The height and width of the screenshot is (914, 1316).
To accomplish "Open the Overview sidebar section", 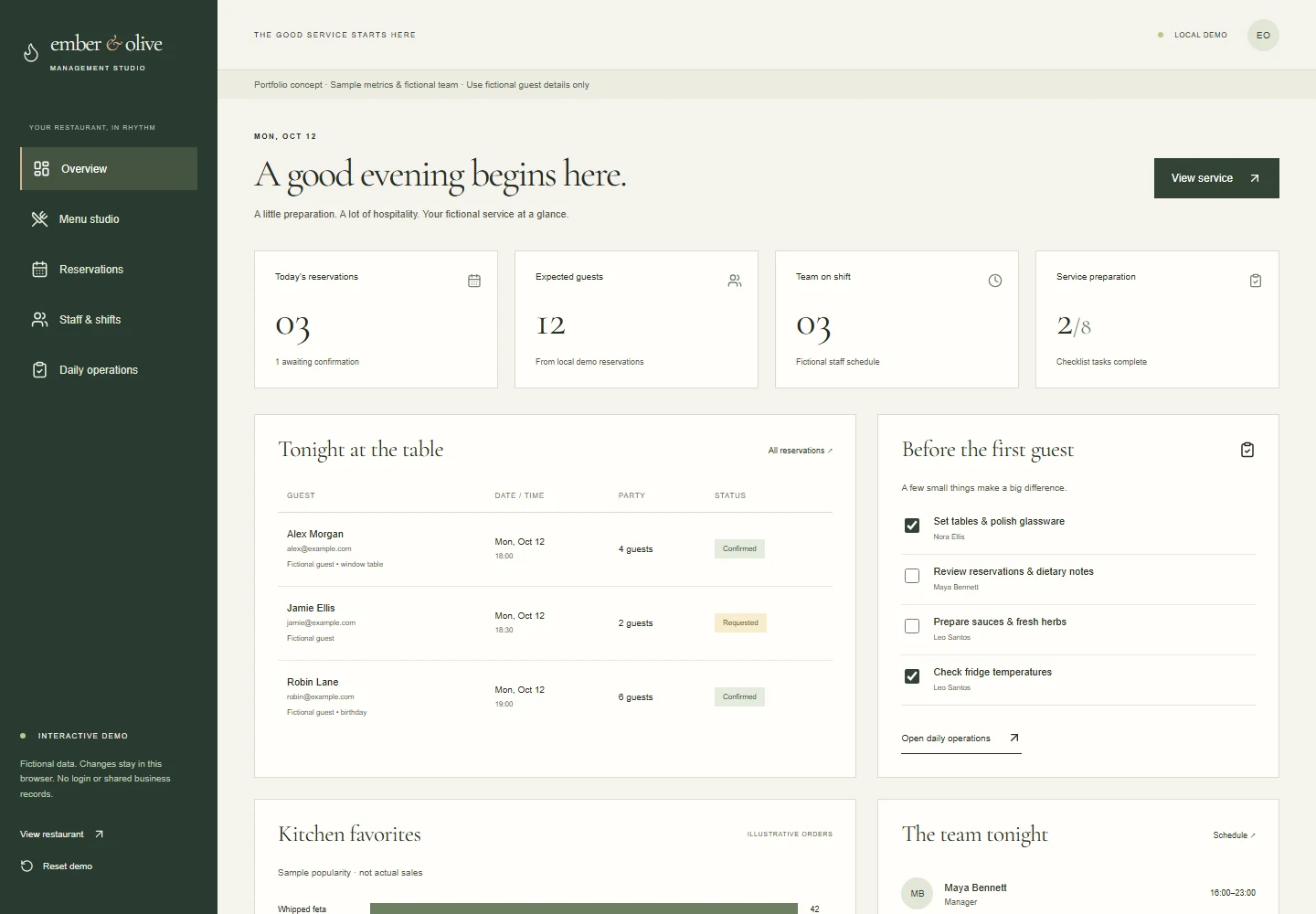I will [x=109, y=169].
